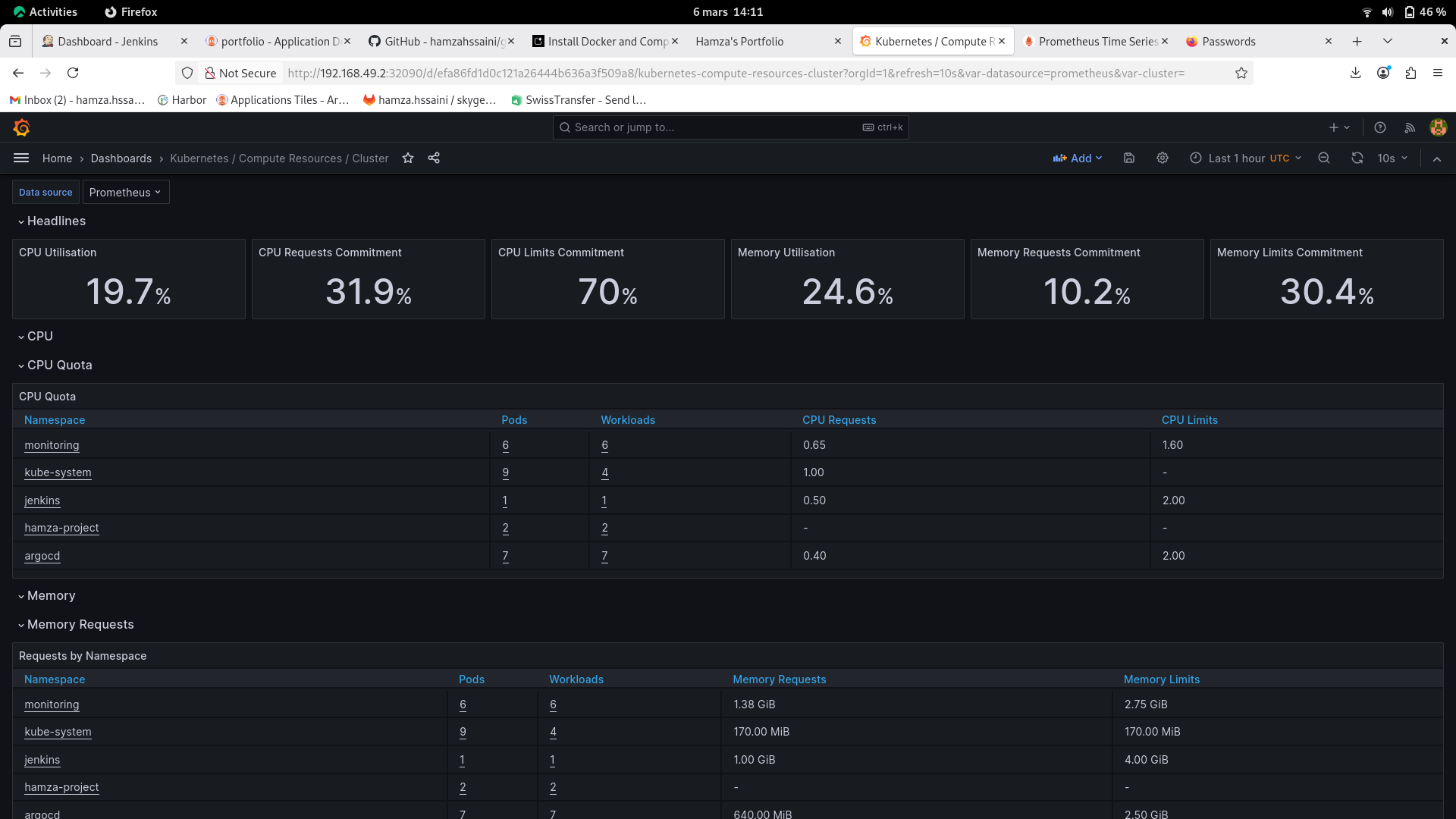Star the Kubernetes Compute Resources dashboard
This screenshot has height=819, width=1456.
coord(408,158)
